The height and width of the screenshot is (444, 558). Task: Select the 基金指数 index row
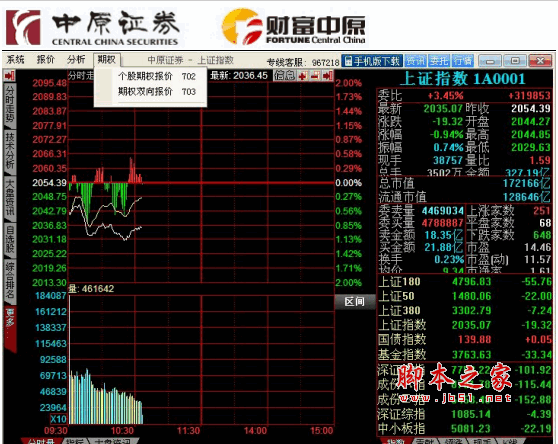click(x=464, y=354)
